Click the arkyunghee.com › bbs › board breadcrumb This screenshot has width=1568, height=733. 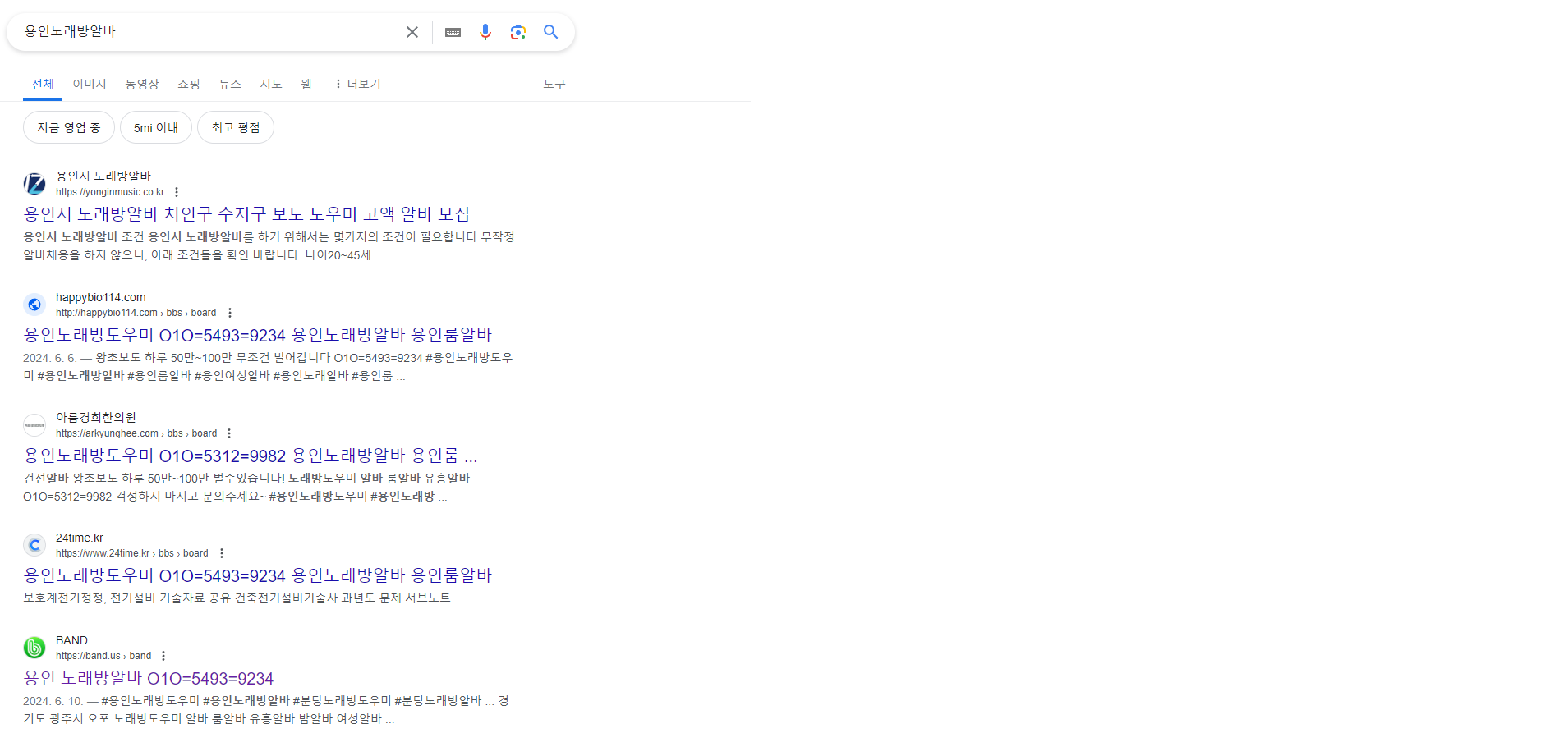tap(136, 433)
